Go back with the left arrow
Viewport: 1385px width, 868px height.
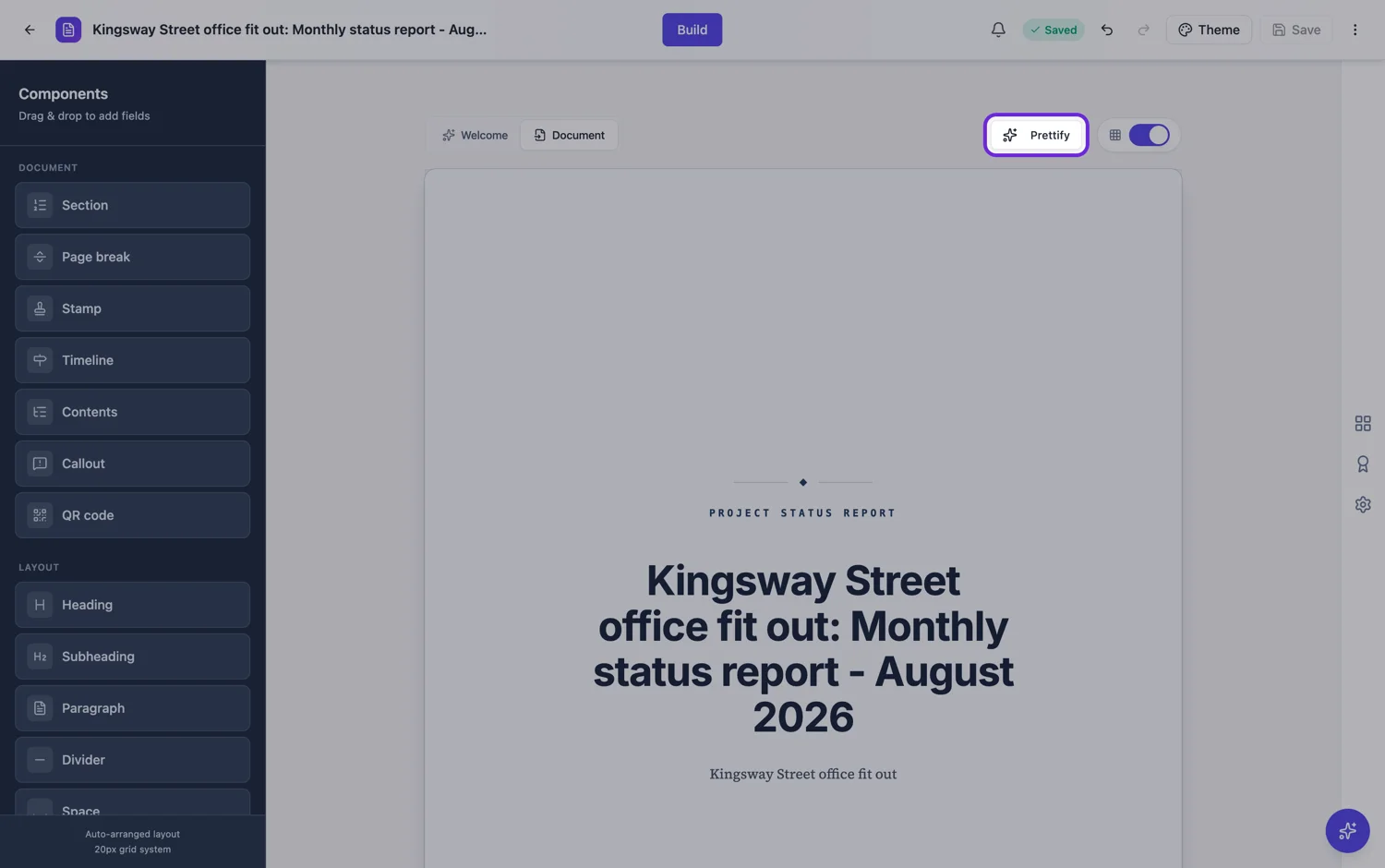pos(30,30)
